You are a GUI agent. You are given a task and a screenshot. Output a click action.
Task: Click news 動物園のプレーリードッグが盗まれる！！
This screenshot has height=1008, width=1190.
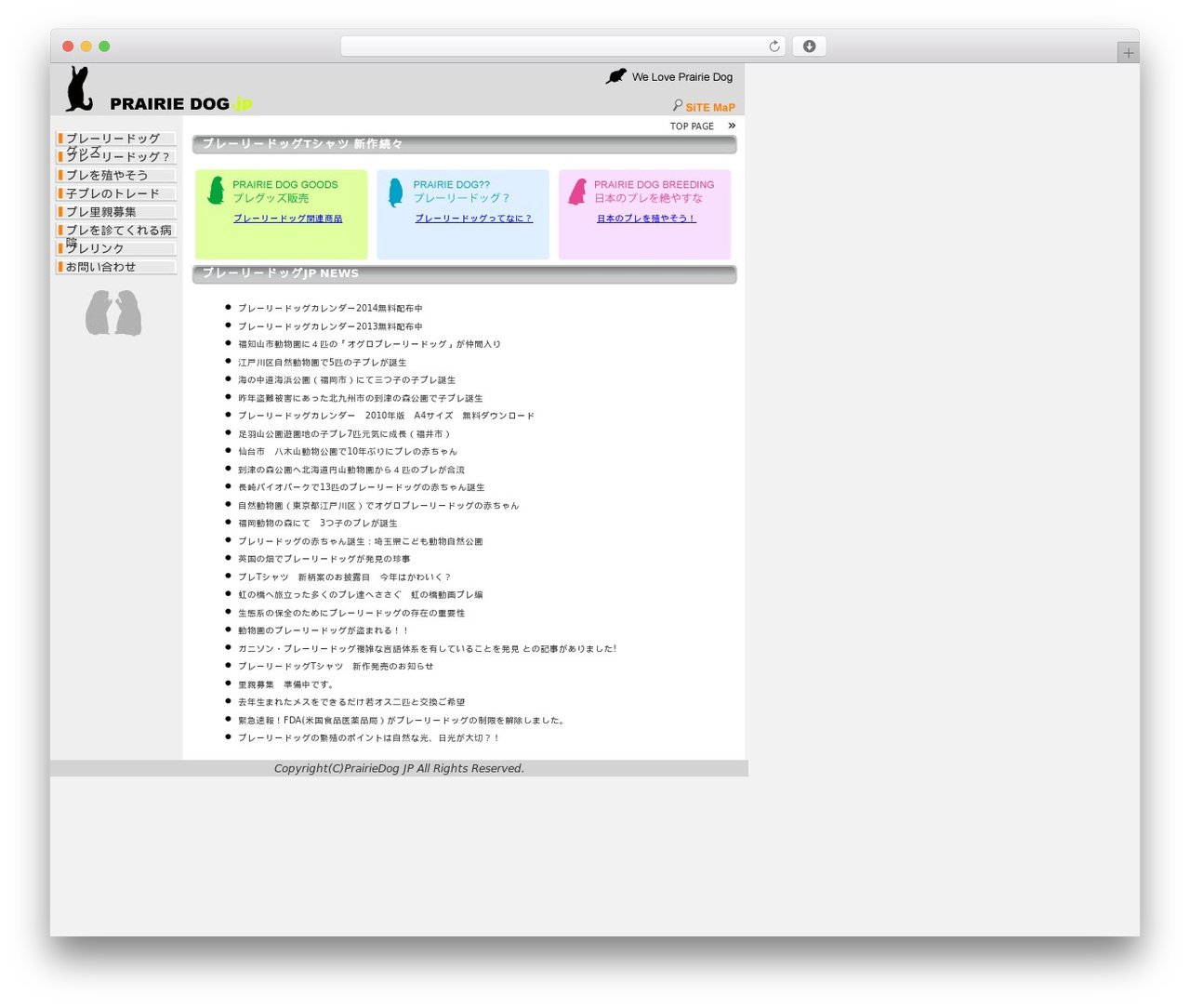point(323,630)
